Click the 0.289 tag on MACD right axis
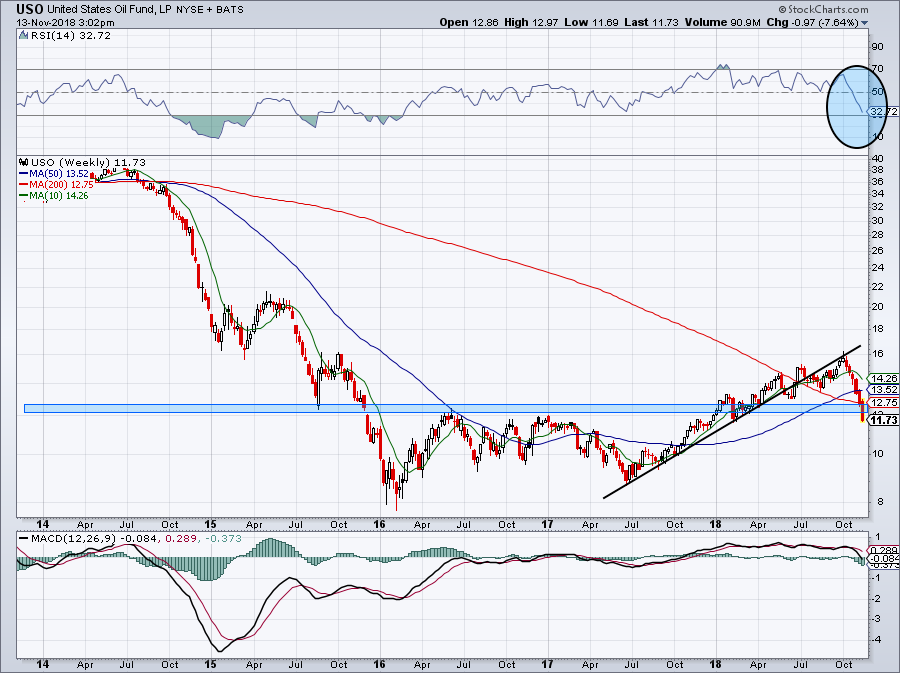The width and height of the screenshot is (900, 673). coord(884,550)
